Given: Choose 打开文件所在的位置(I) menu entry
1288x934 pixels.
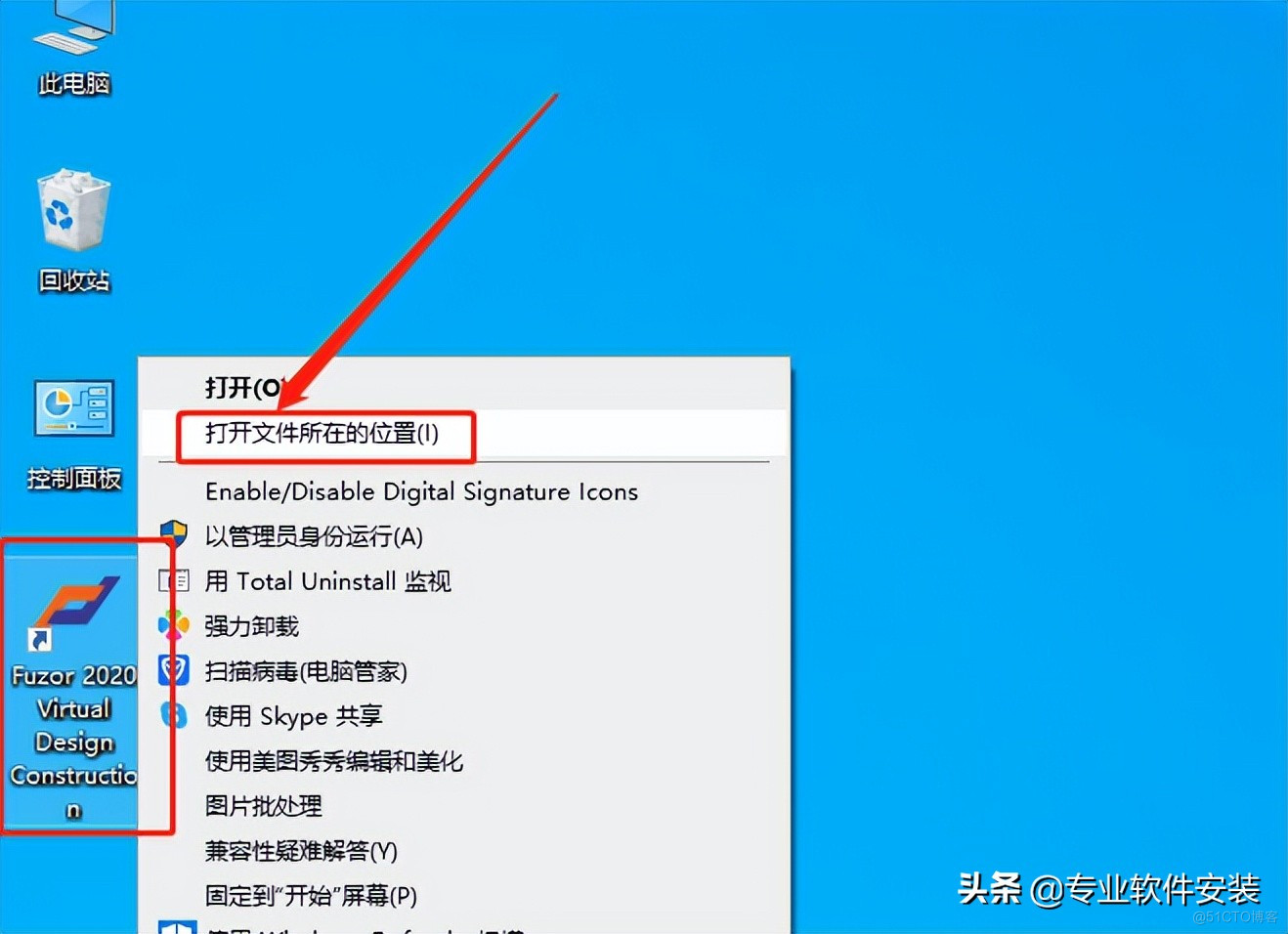Looking at the screenshot, I should (464, 433).
